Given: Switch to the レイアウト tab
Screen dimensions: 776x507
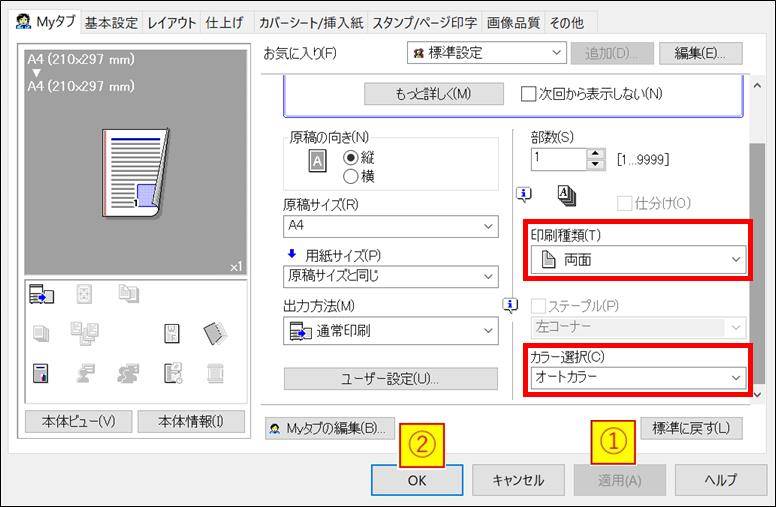Looking at the screenshot, I should (x=171, y=23).
